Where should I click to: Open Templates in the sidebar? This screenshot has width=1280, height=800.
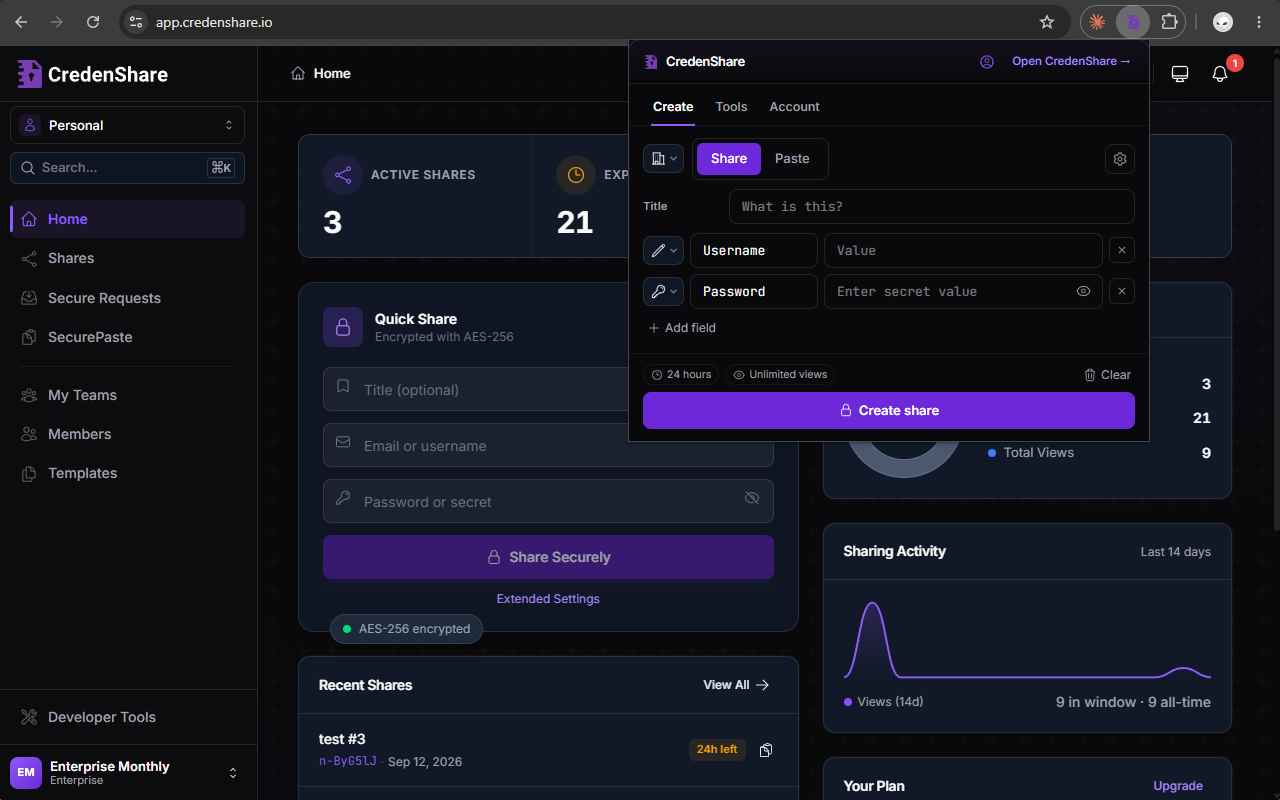click(127, 473)
